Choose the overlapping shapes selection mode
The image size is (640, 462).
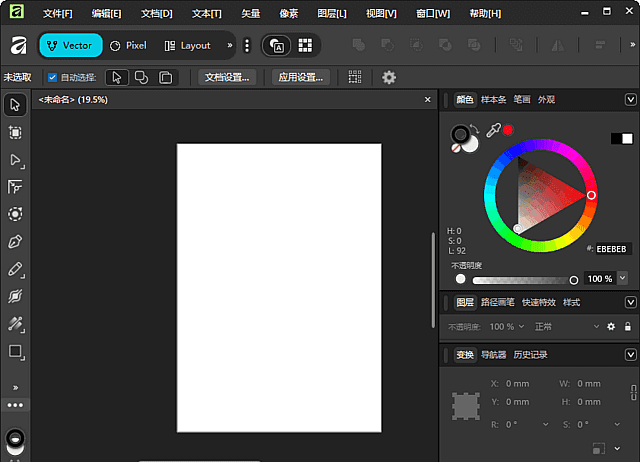141,78
